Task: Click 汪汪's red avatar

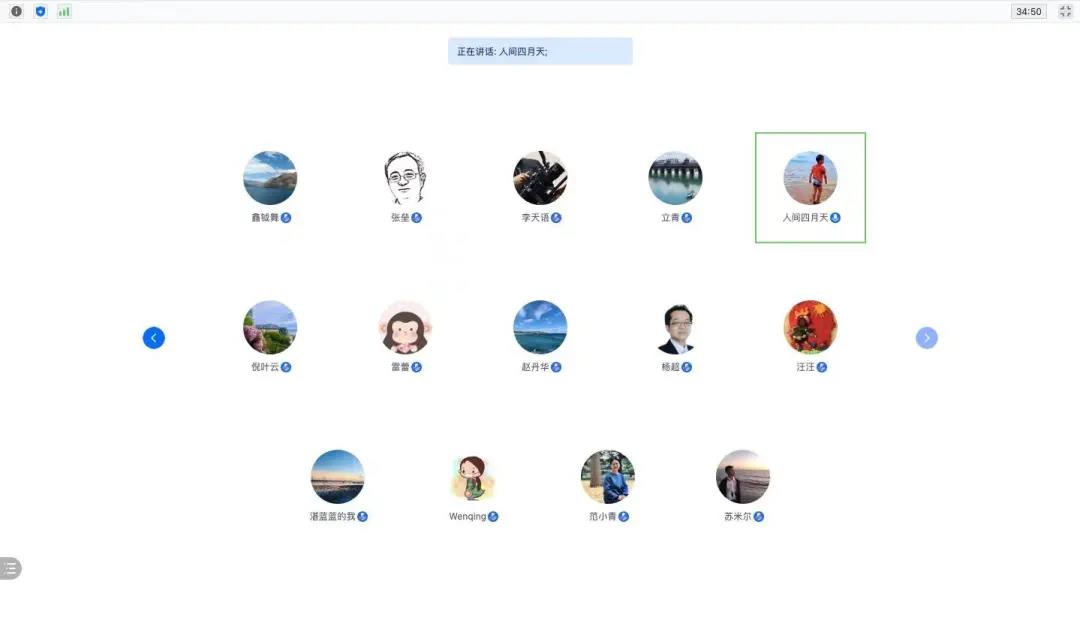Action: (810, 327)
